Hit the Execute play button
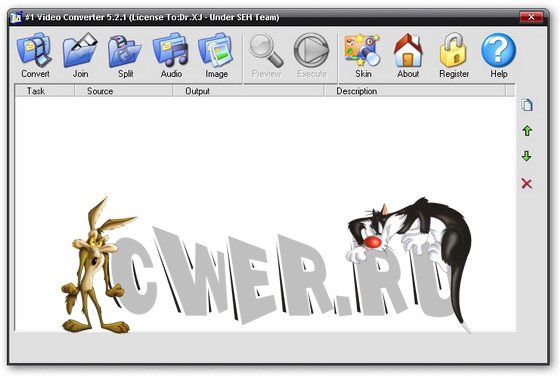The height and width of the screenshot is (376, 560). coord(311,55)
